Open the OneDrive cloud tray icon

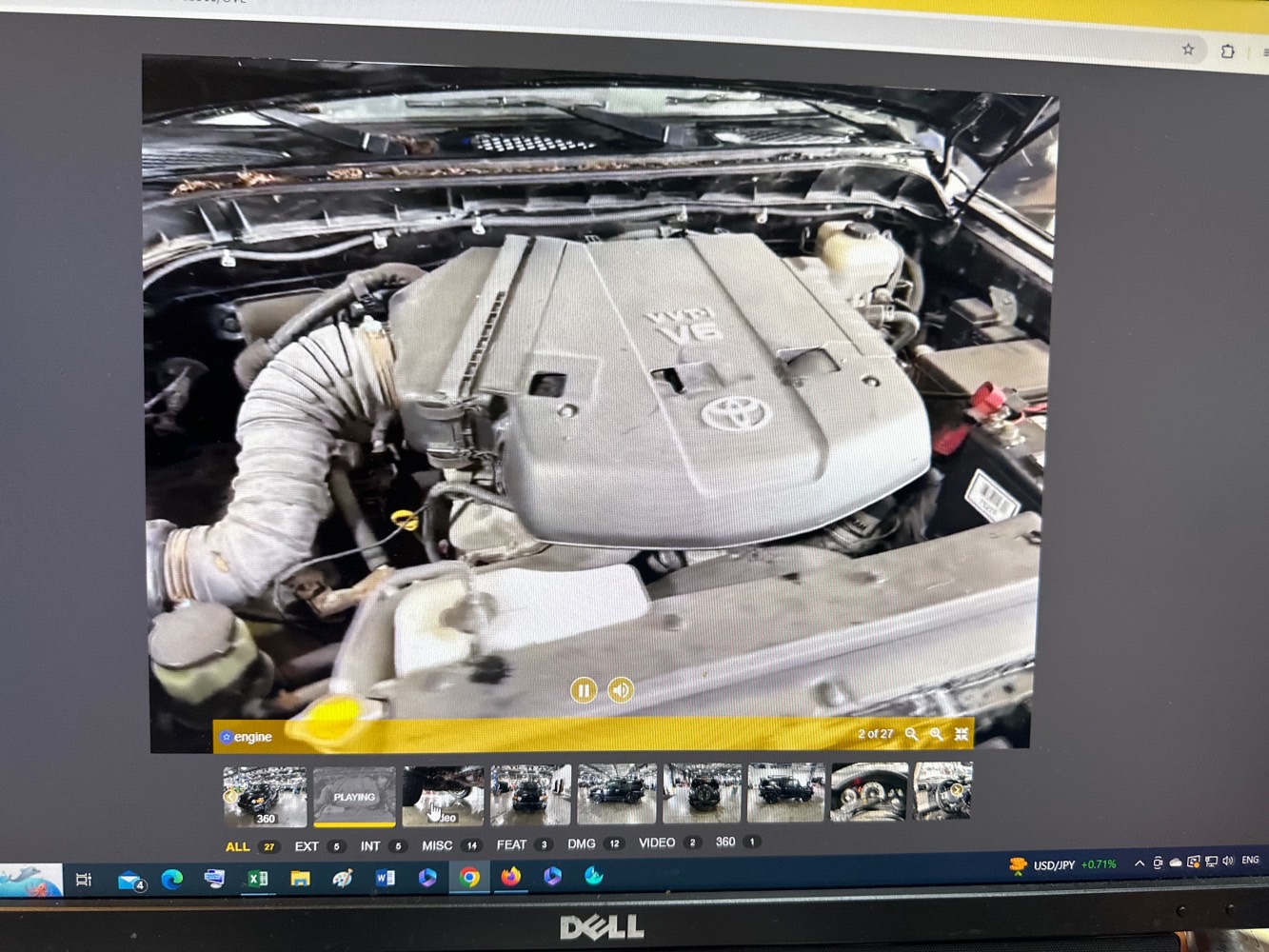coord(1176,863)
